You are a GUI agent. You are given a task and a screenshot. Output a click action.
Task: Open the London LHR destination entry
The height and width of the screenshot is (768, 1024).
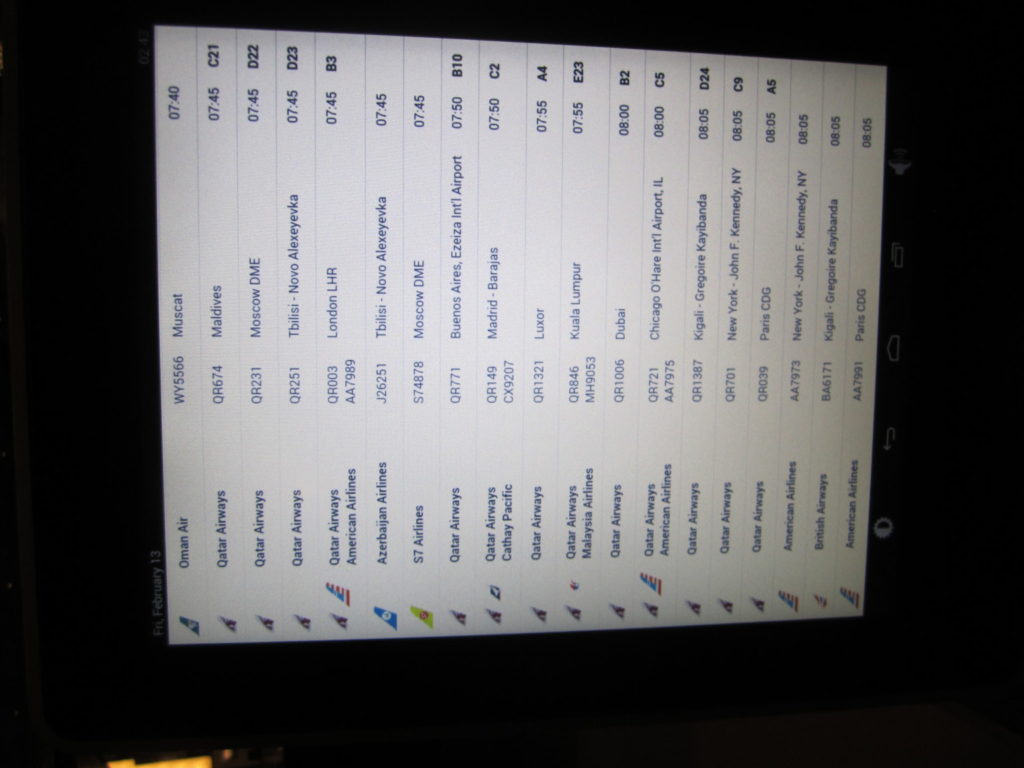(332, 302)
